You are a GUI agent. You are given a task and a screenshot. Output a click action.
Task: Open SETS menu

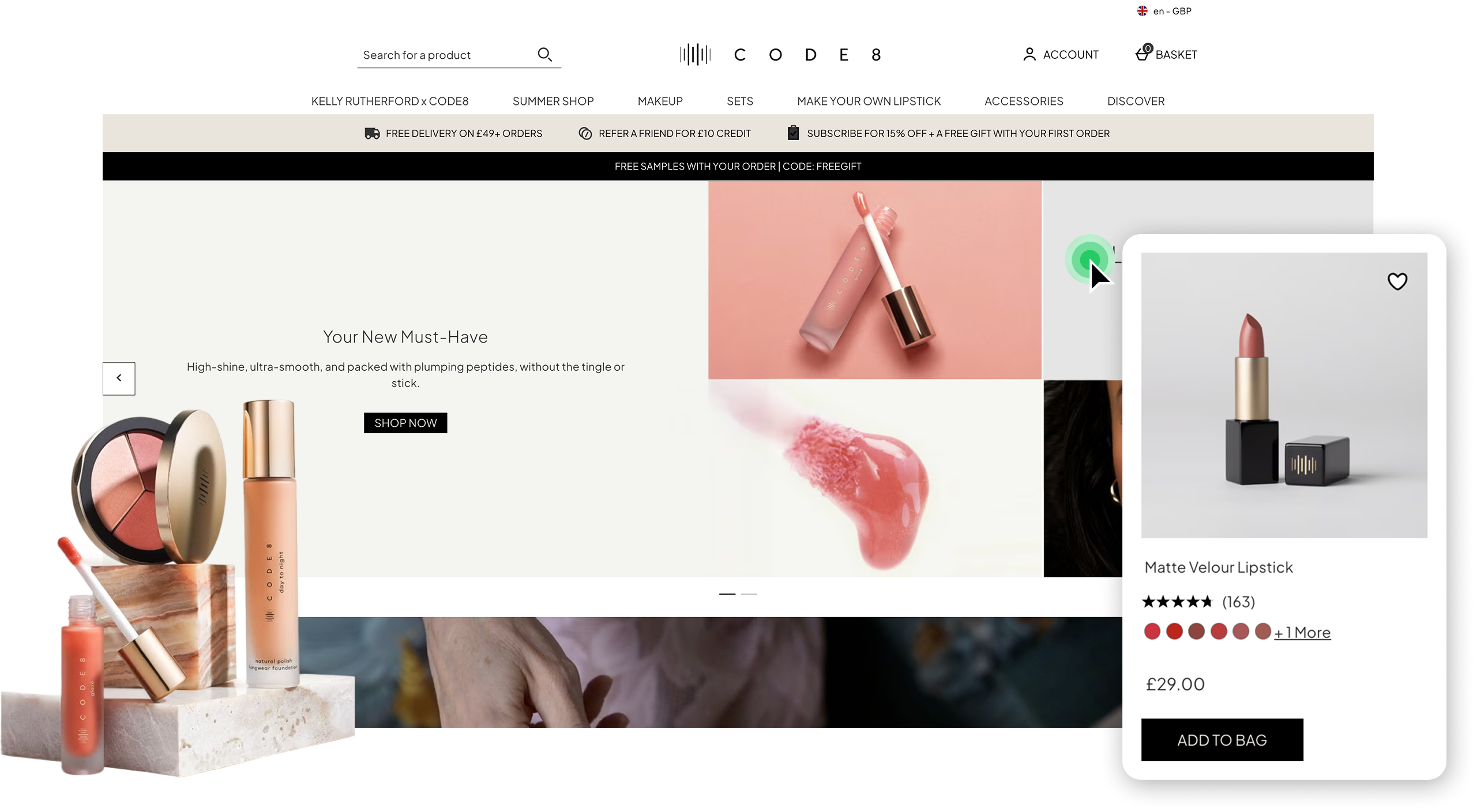(739, 101)
